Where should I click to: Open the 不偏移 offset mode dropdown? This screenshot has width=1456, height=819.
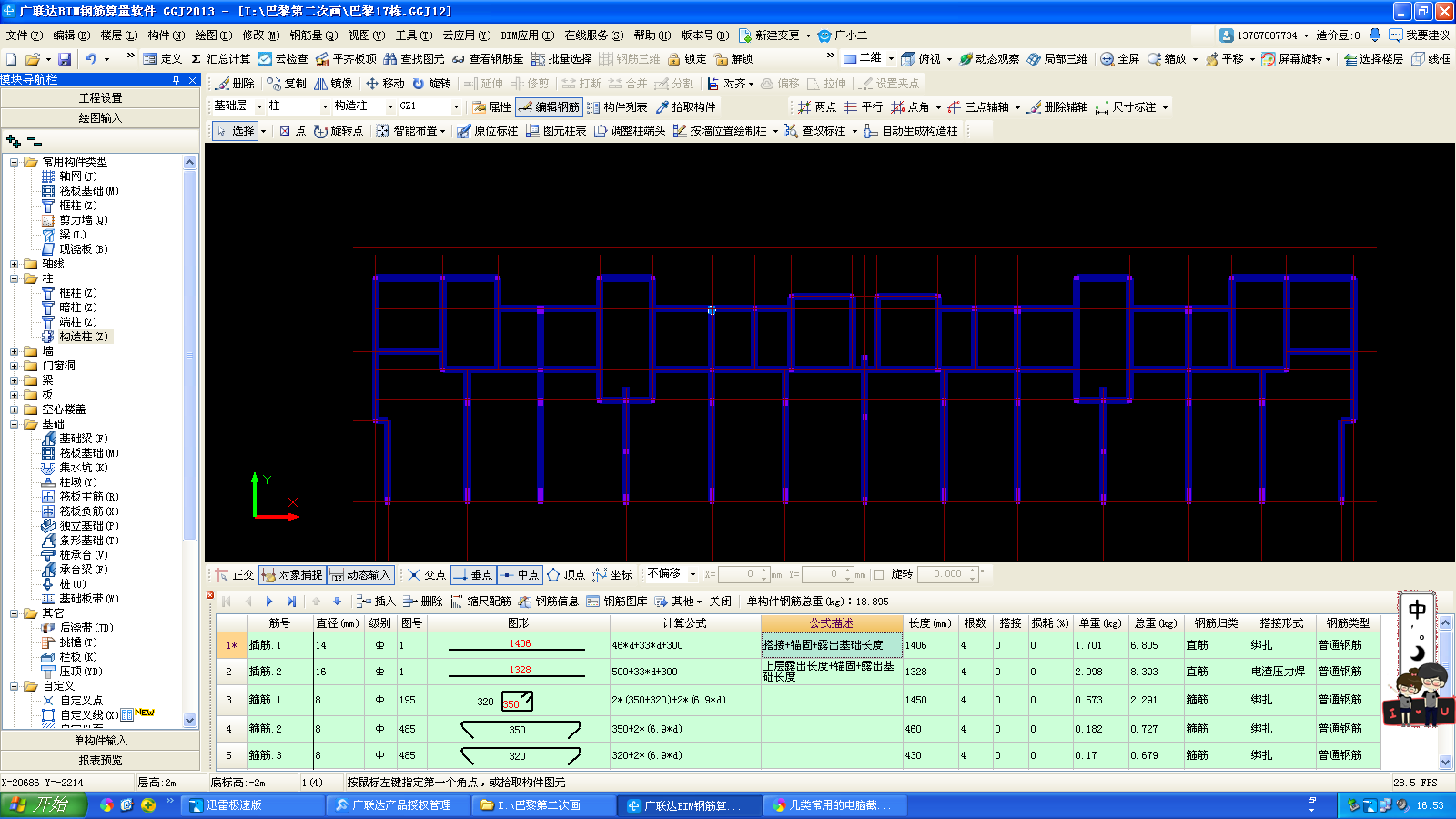(693, 574)
